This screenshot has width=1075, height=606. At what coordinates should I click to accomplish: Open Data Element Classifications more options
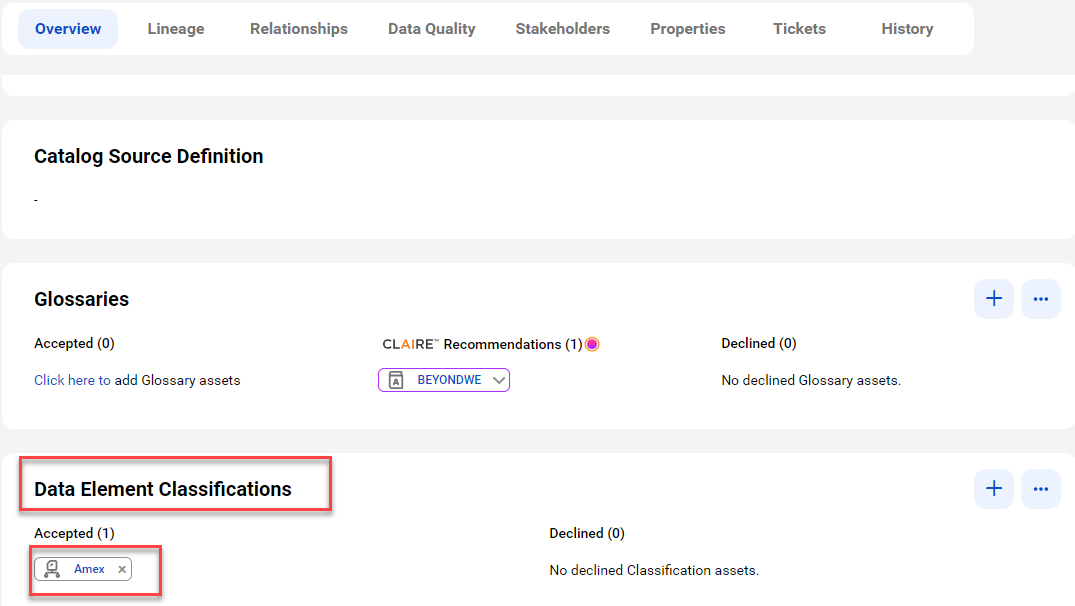point(1041,489)
